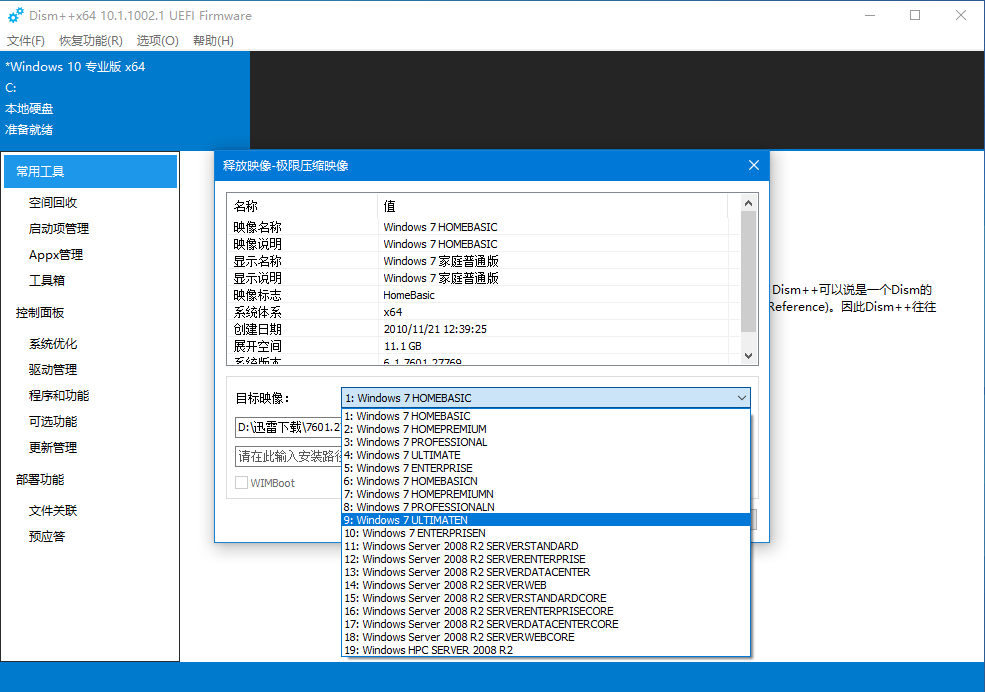
Task: Select the 系统体系 x64 row
Action: tap(483, 311)
